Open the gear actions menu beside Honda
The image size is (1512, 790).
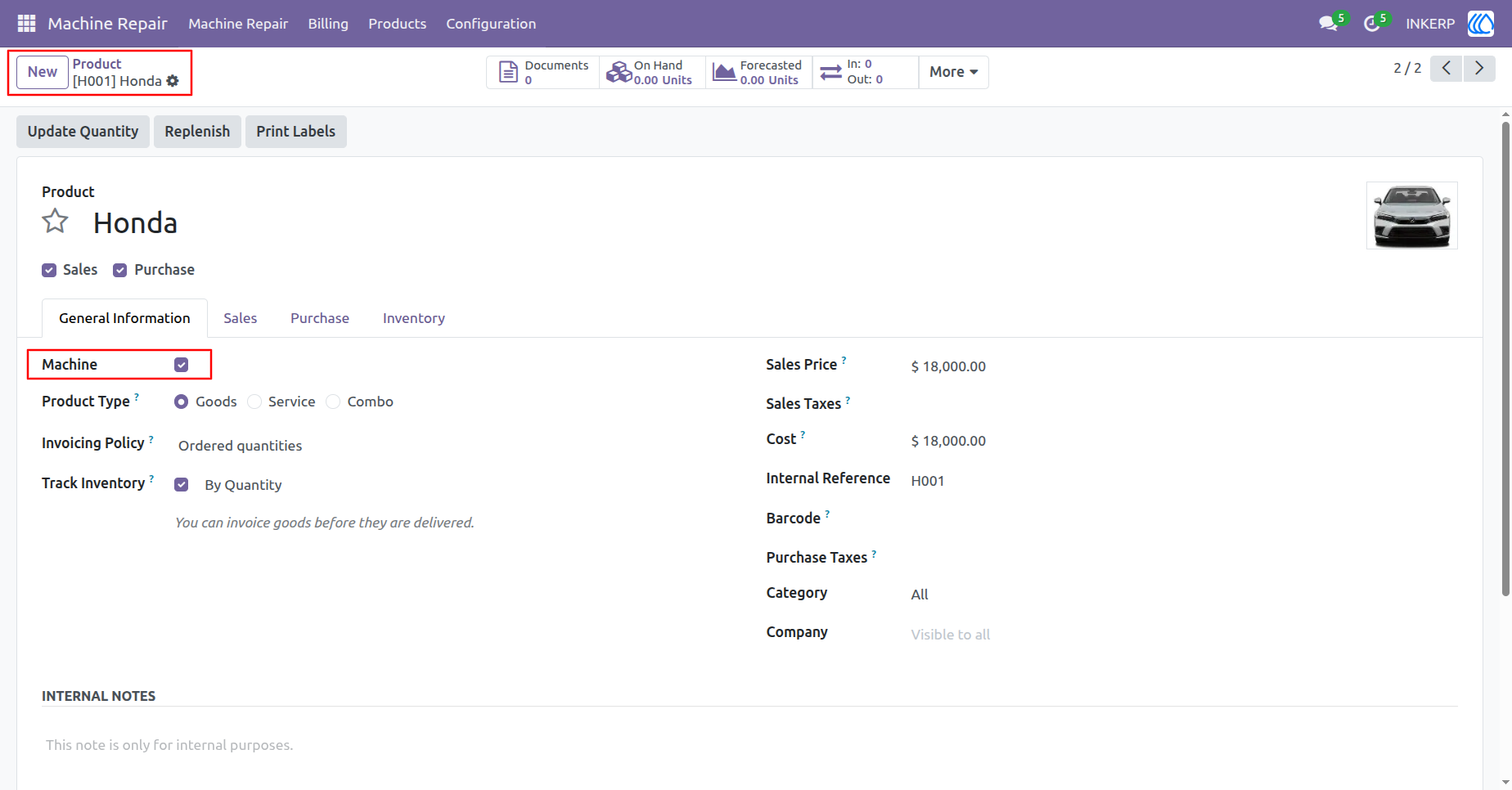(173, 81)
